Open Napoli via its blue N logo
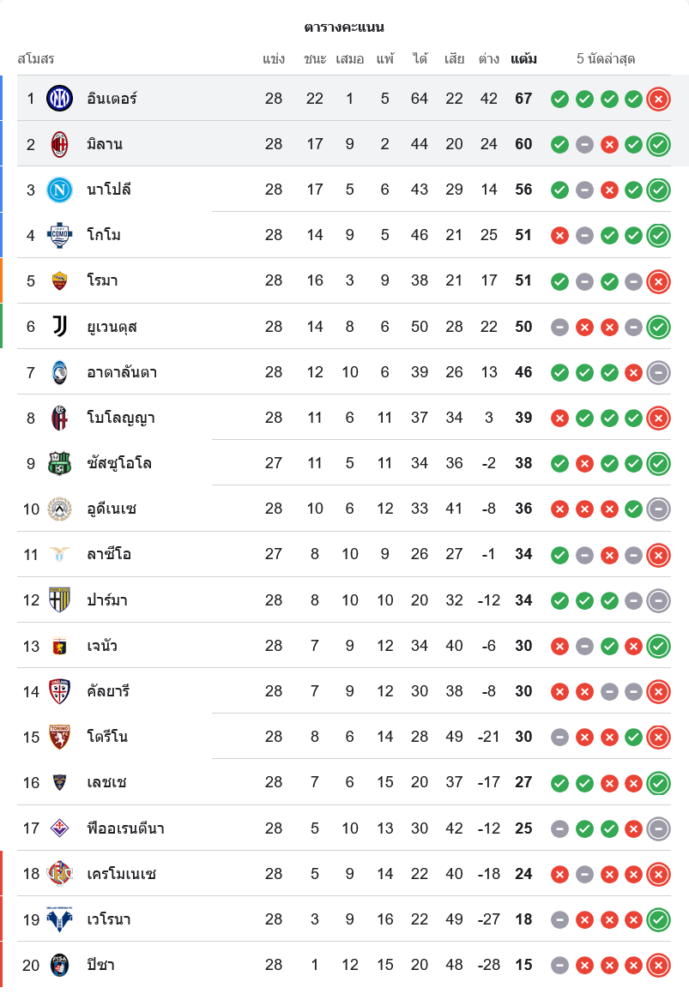Viewport: 689px width, 1000px height. [x=60, y=189]
